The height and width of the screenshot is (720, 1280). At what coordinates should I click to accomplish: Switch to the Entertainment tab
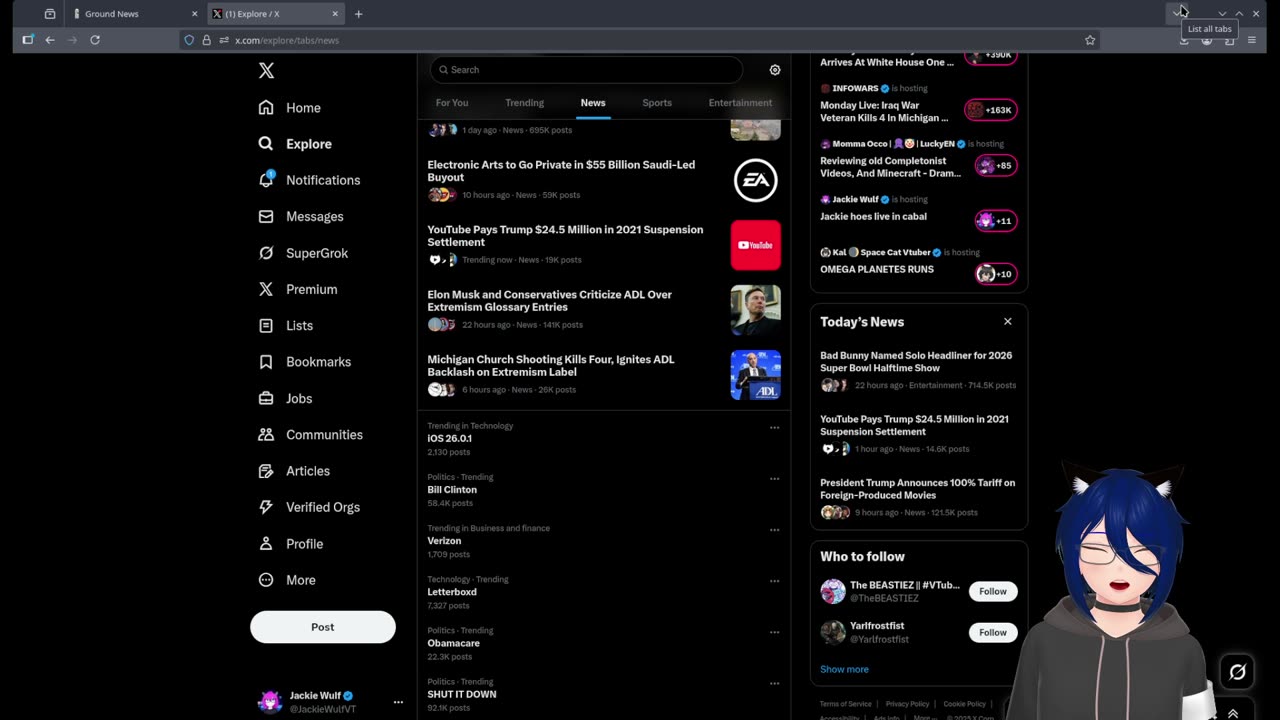coord(740,103)
